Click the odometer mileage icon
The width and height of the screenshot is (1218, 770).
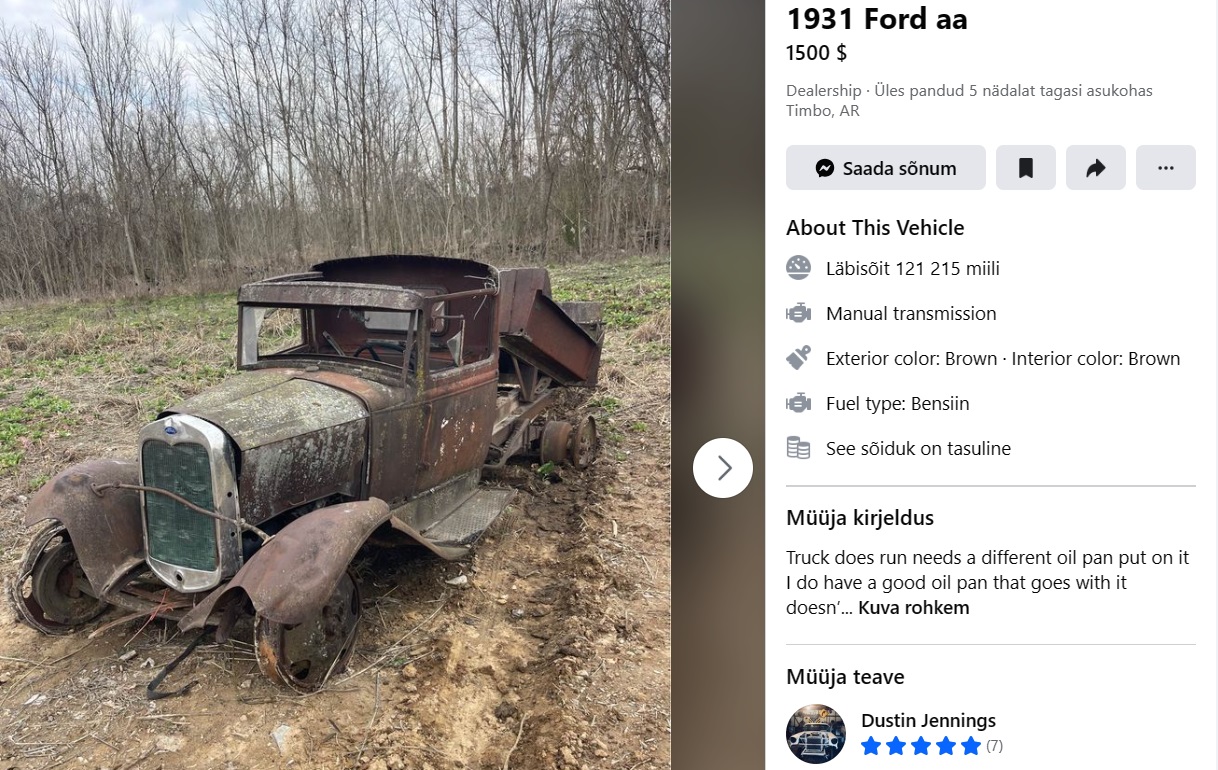[798, 268]
